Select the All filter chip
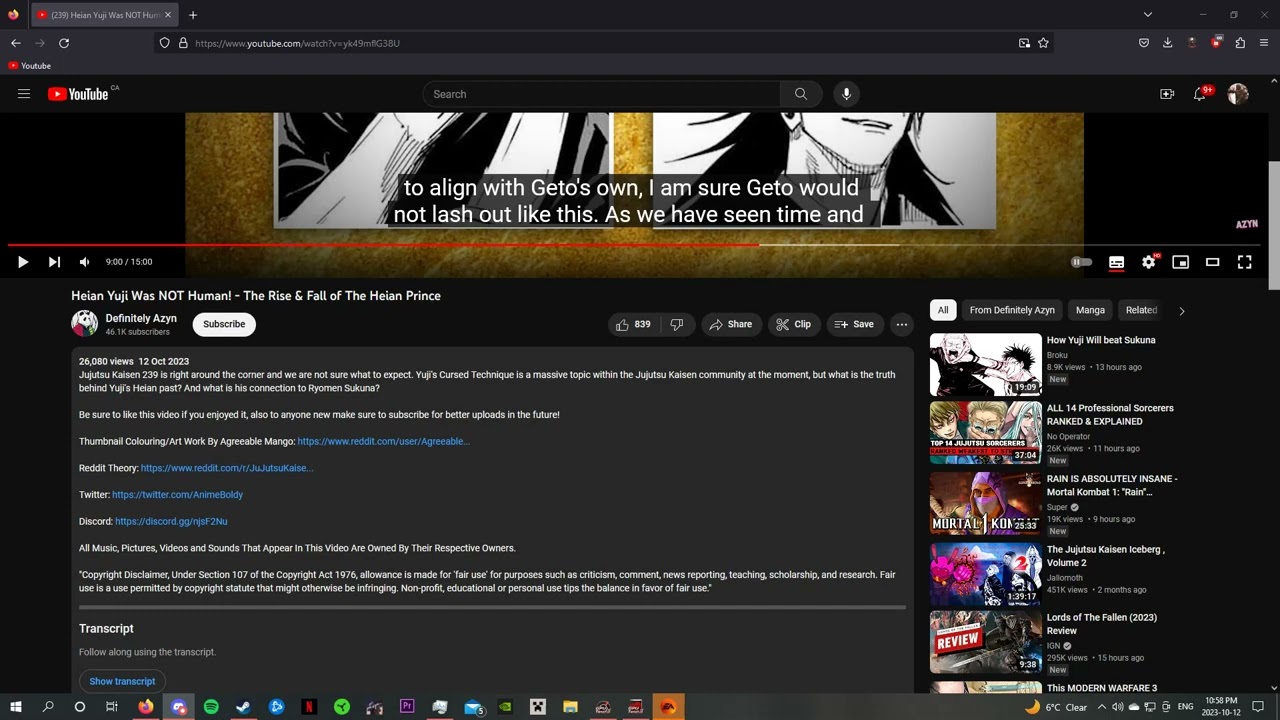Screen dimensions: 1280x720 [x=943, y=310]
